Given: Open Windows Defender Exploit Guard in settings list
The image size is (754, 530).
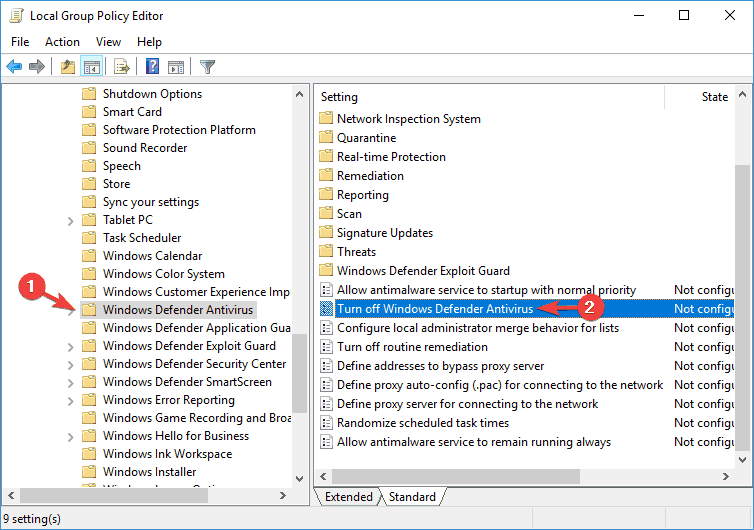Looking at the screenshot, I should coord(423,271).
